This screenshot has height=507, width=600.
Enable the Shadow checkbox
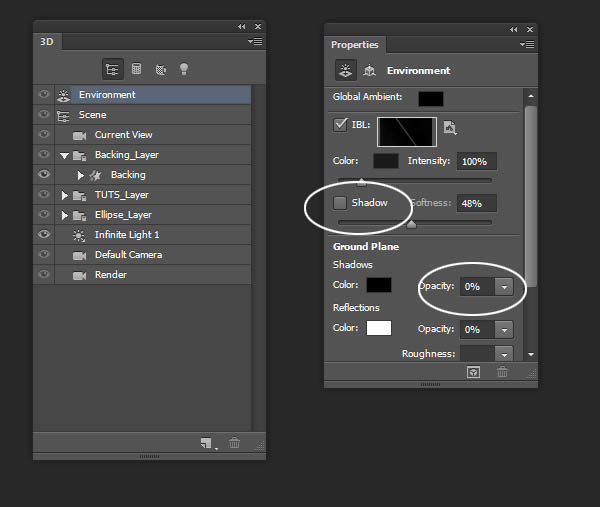pos(340,203)
